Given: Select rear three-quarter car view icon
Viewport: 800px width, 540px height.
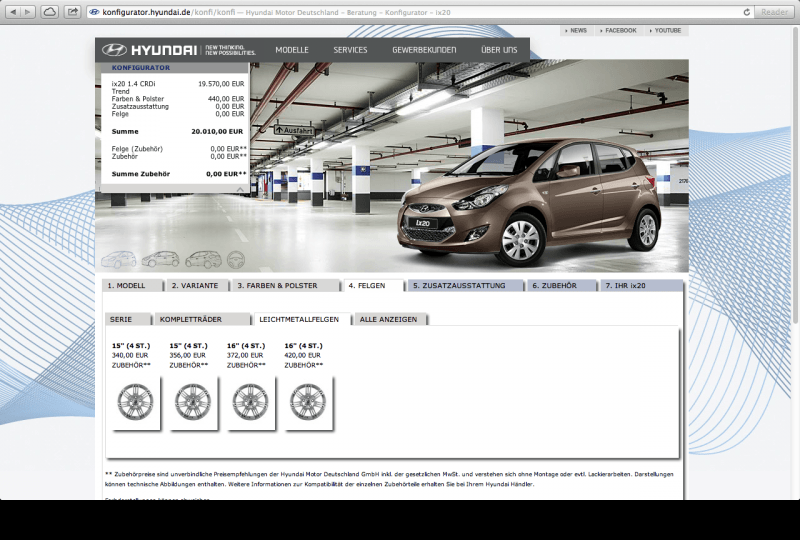Looking at the screenshot, I should coord(203,259).
